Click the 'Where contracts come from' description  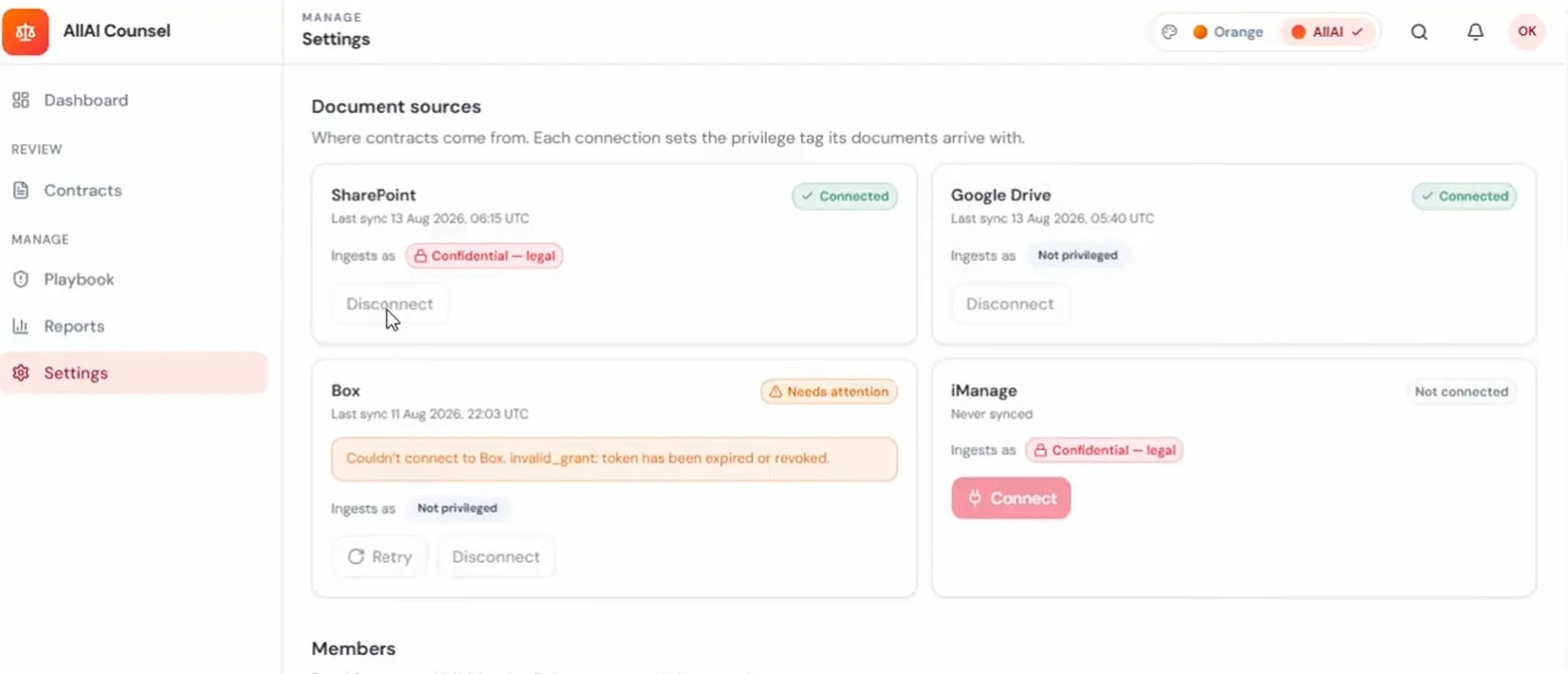668,138
